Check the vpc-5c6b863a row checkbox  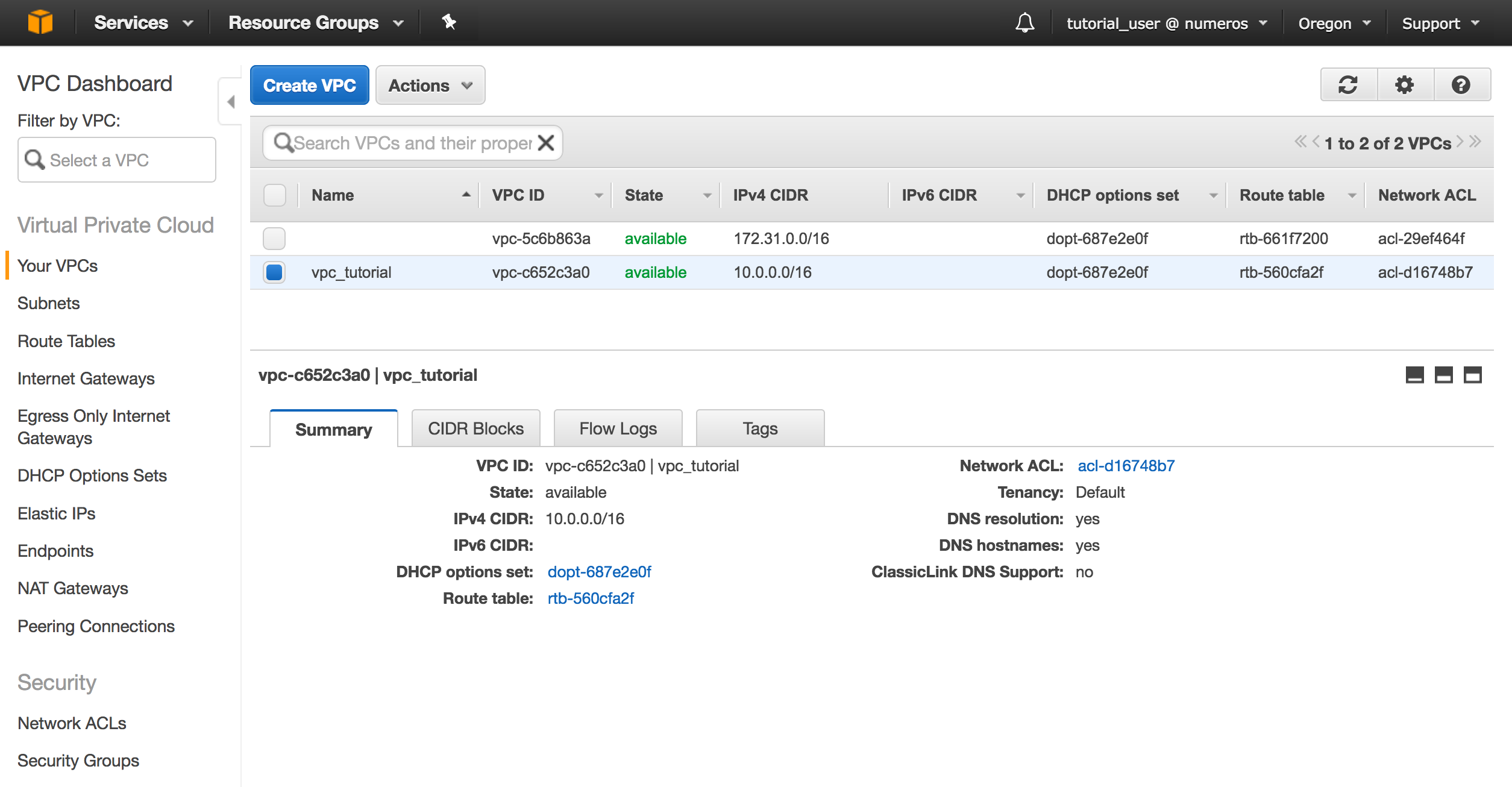point(274,239)
